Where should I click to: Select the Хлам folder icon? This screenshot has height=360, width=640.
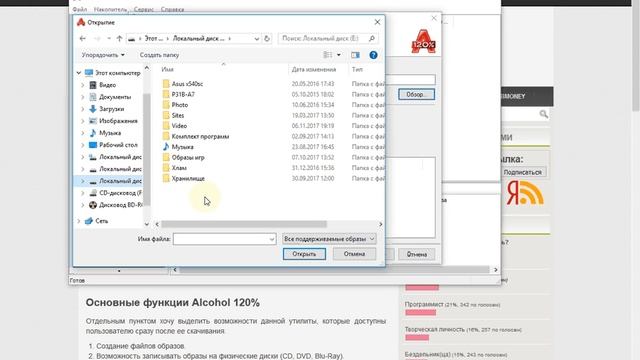[x=166, y=168]
